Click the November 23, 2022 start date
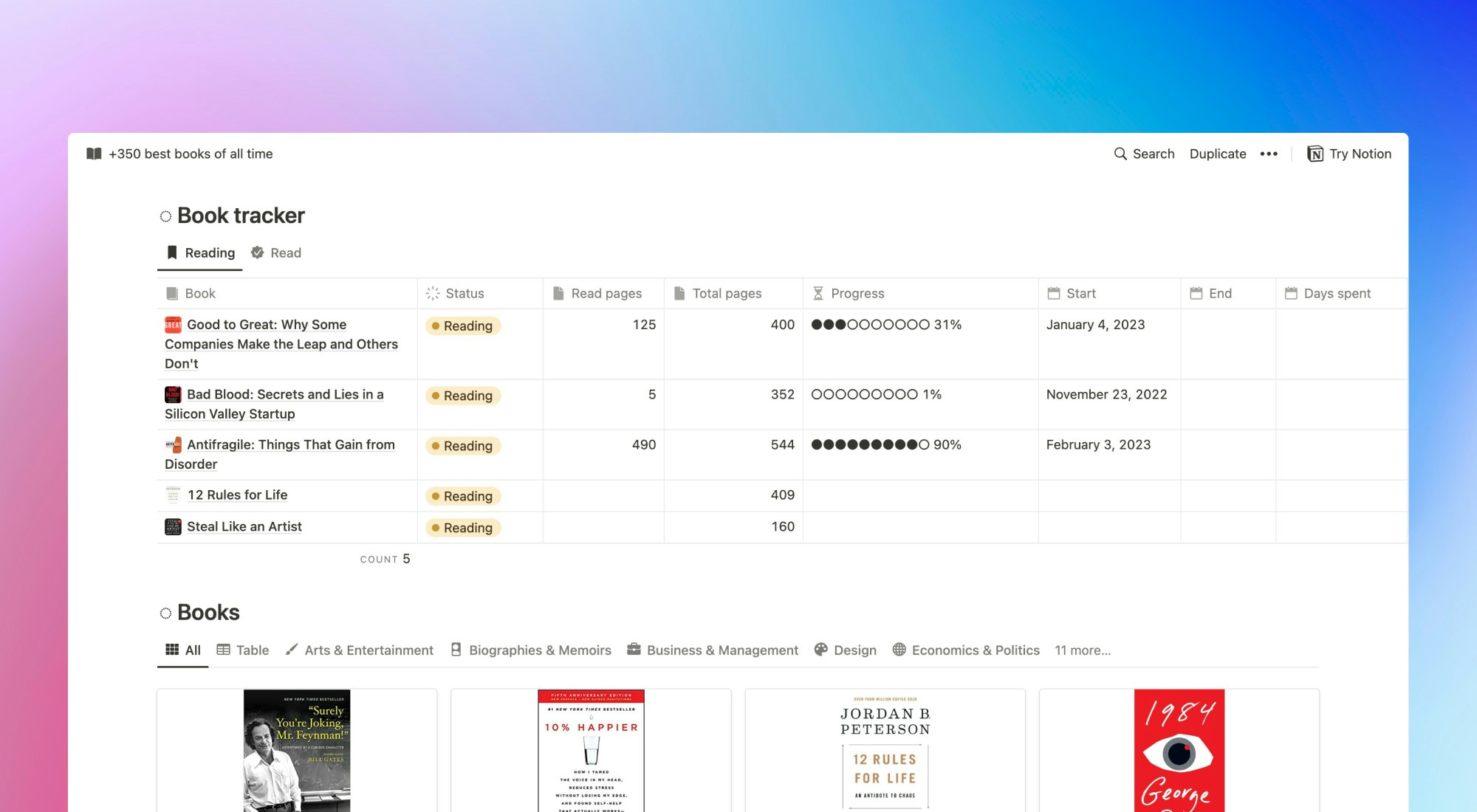This screenshot has width=1477, height=812. [x=1106, y=394]
